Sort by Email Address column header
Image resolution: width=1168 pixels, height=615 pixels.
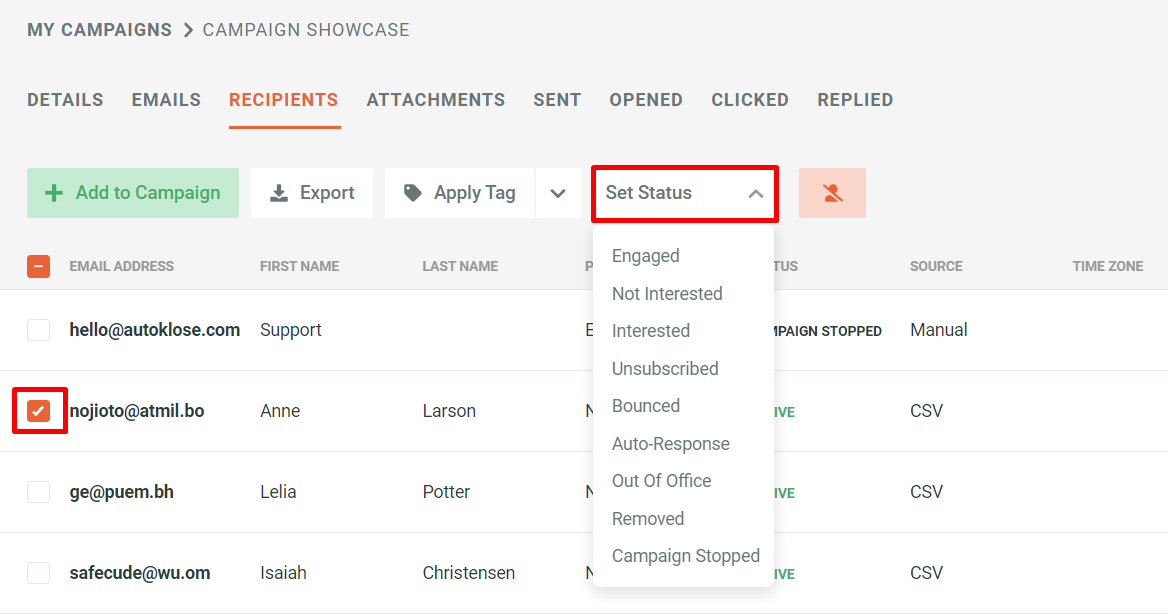[121, 267]
